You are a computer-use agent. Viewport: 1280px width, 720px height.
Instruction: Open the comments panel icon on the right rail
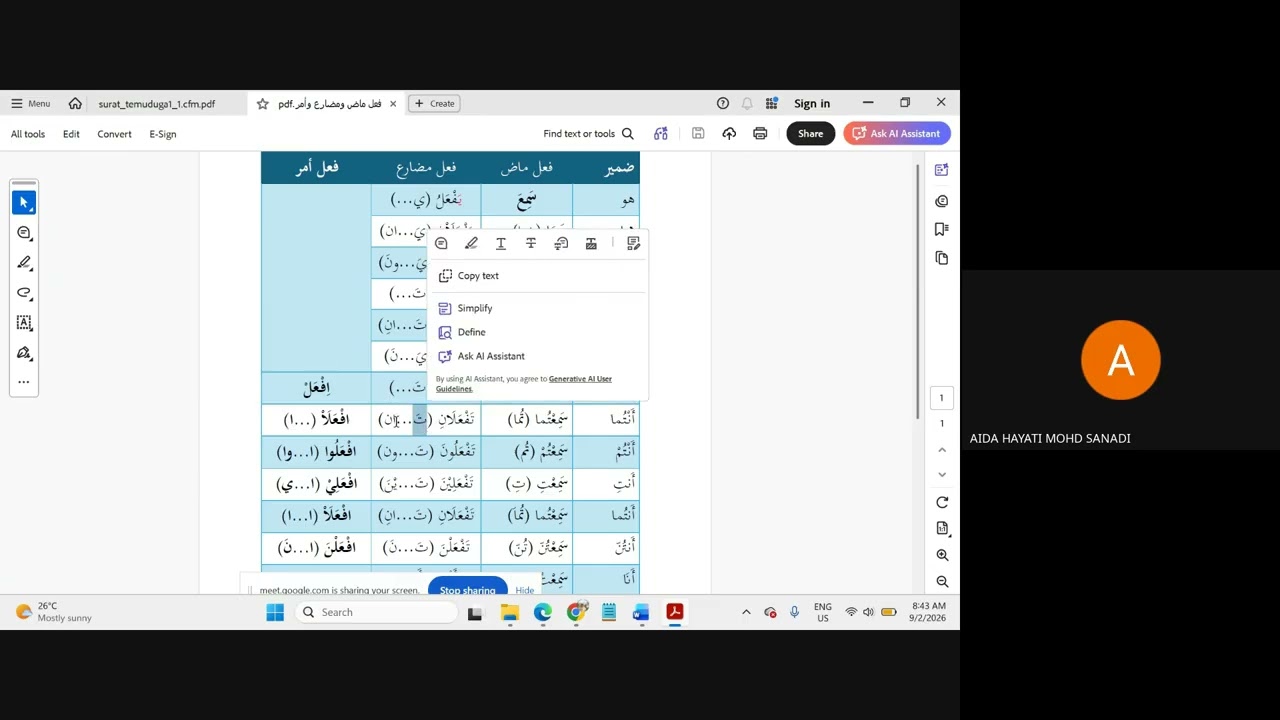click(x=941, y=201)
